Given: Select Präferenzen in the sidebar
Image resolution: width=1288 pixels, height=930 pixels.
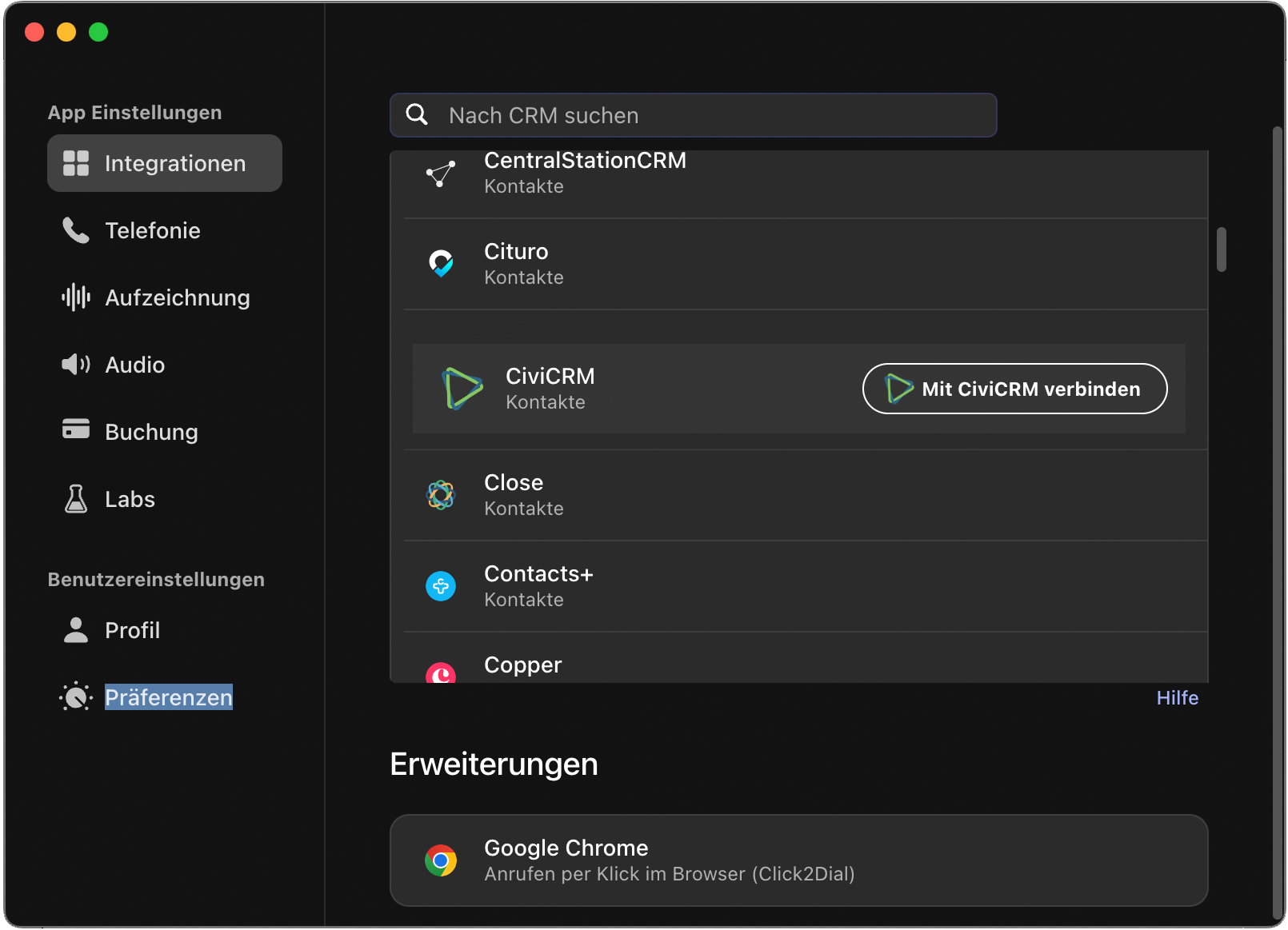Looking at the screenshot, I should 165,697.
